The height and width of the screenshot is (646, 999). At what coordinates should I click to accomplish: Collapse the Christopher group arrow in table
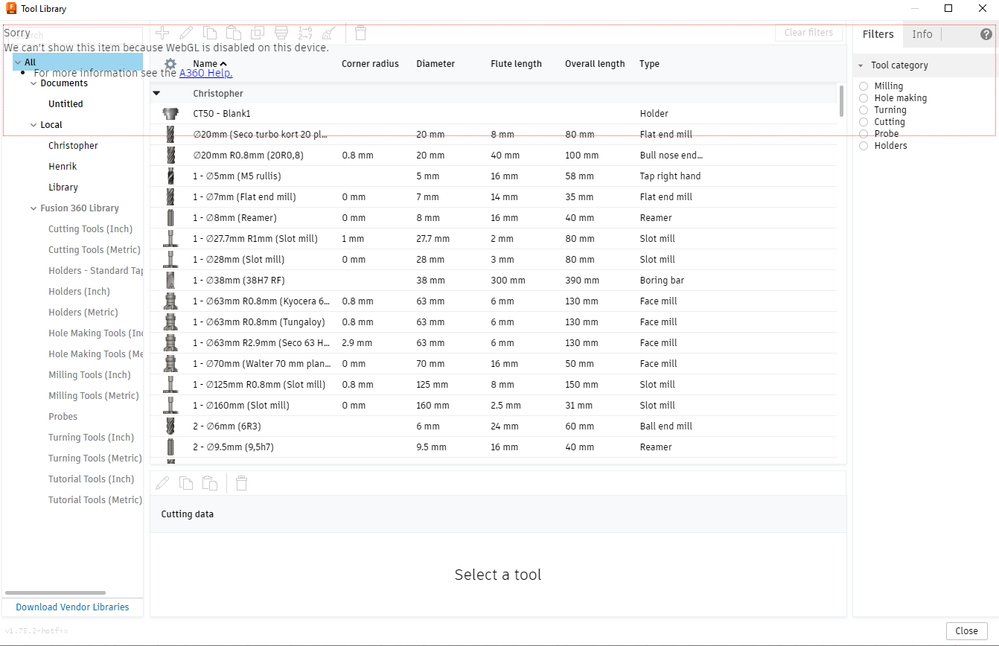tap(157, 93)
